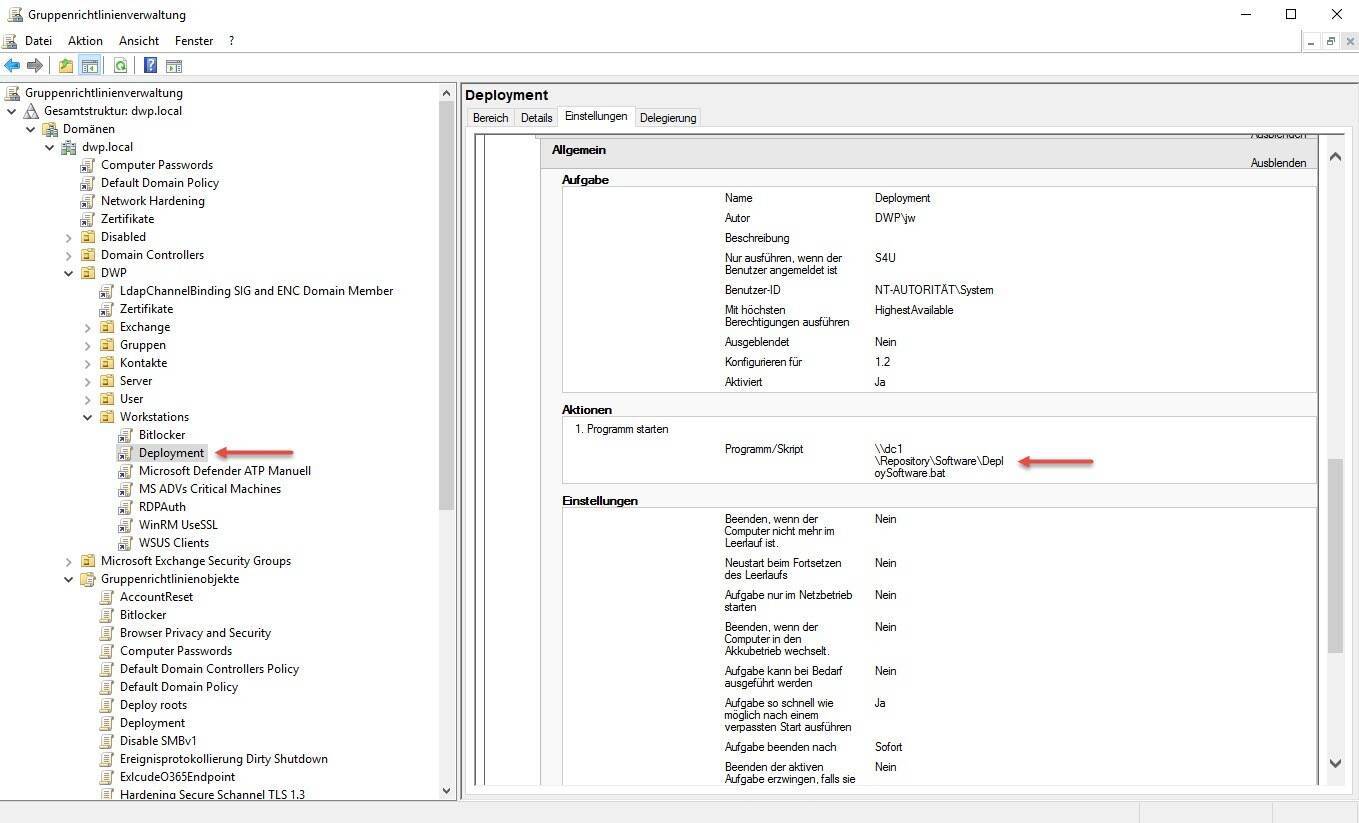1359x823 pixels.
Task: Open the Fenster menu
Action: tap(194, 41)
